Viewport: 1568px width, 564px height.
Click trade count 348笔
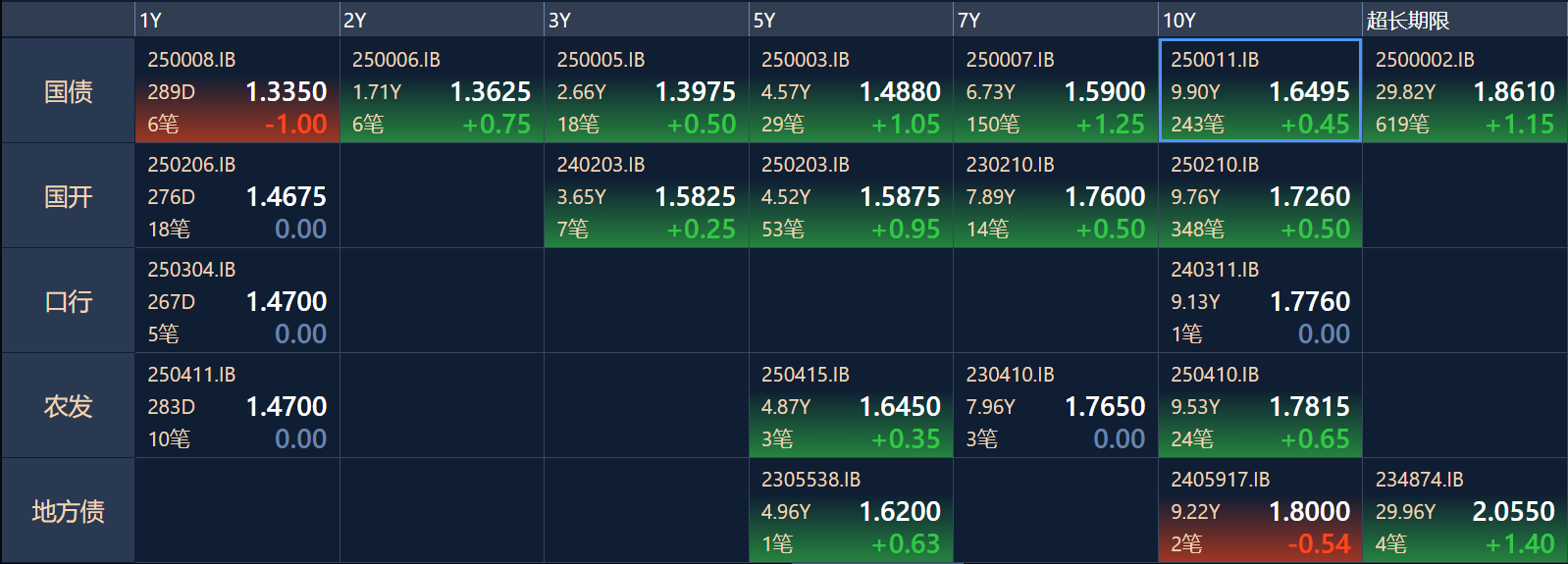pos(1198,230)
